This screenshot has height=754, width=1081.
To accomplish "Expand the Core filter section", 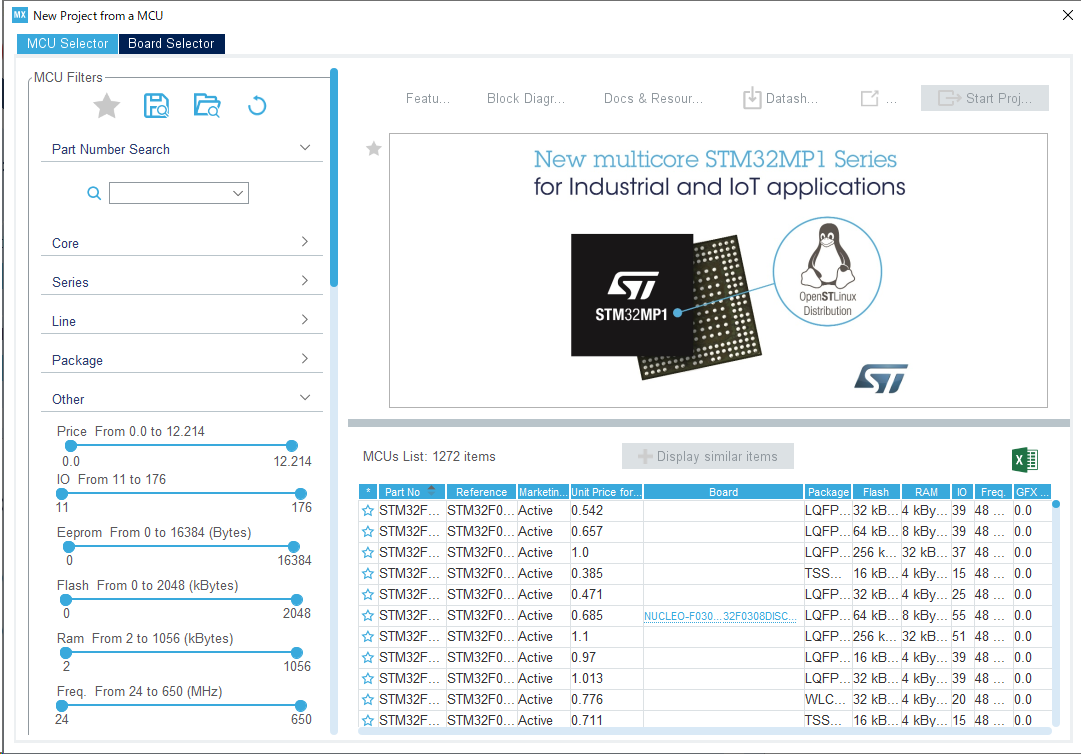I will (305, 241).
